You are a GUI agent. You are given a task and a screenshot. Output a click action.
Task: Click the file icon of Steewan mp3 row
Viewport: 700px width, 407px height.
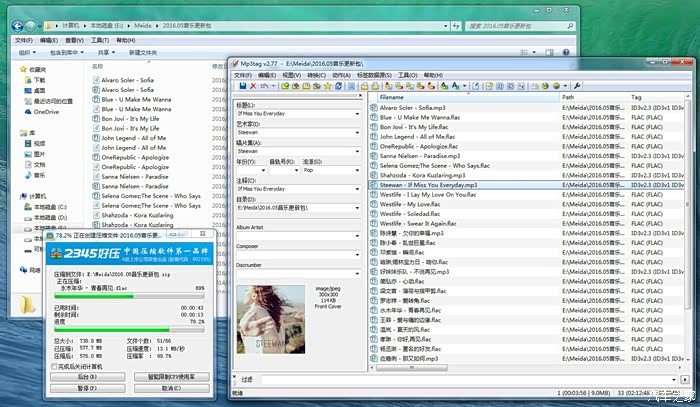374,185
